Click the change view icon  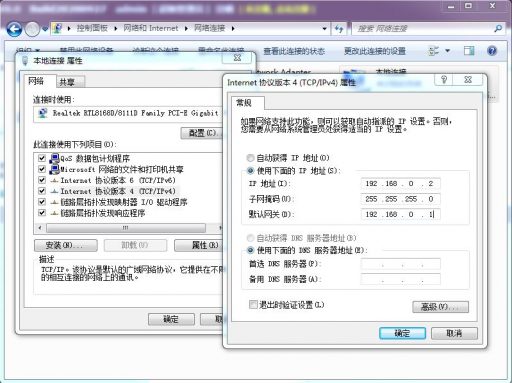click(x=433, y=51)
